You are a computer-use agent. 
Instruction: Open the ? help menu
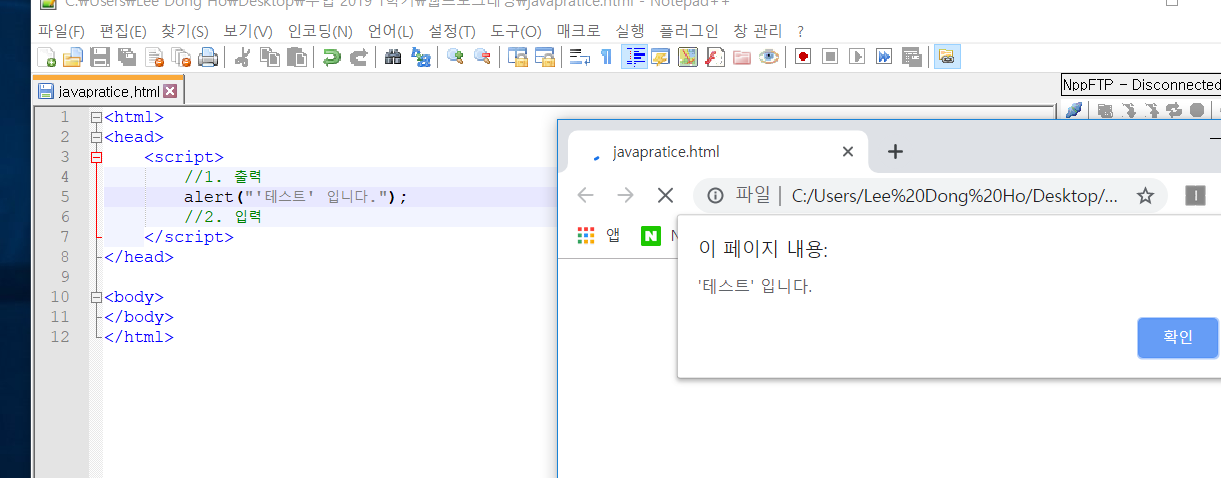(x=801, y=31)
